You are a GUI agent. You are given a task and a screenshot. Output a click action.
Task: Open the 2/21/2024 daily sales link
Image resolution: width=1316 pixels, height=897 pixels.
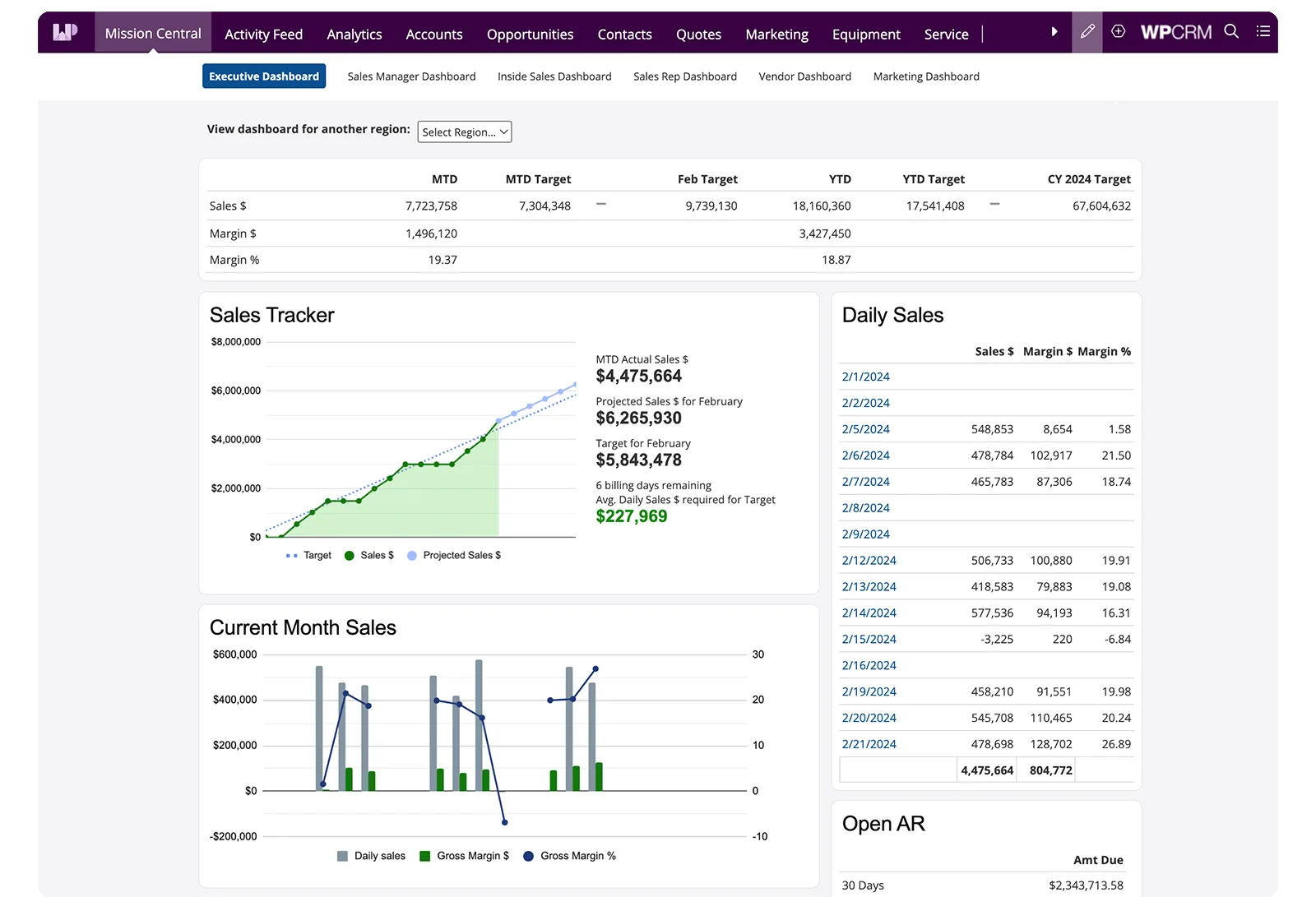(869, 745)
